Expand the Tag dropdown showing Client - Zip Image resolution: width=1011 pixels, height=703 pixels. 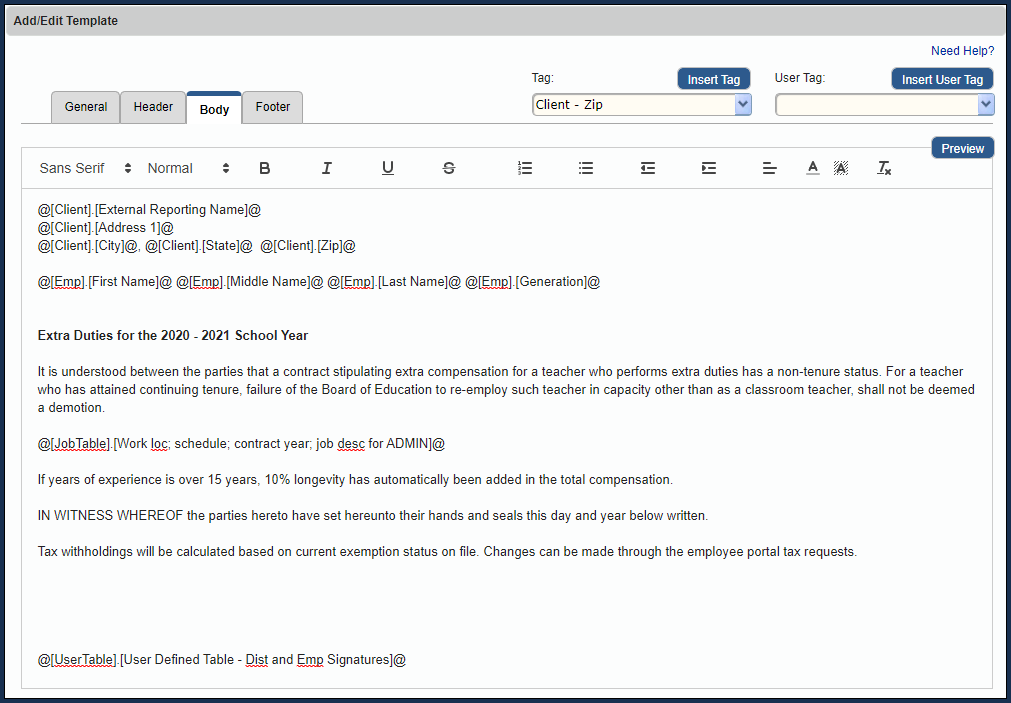(641, 105)
